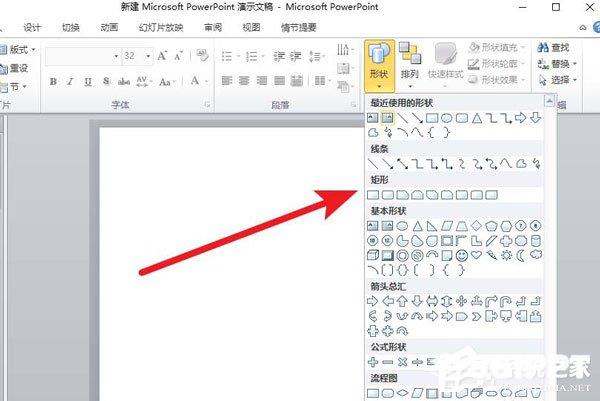Choose the chevron arrow shape
This screenshot has height=401, width=600.
[476, 316]
